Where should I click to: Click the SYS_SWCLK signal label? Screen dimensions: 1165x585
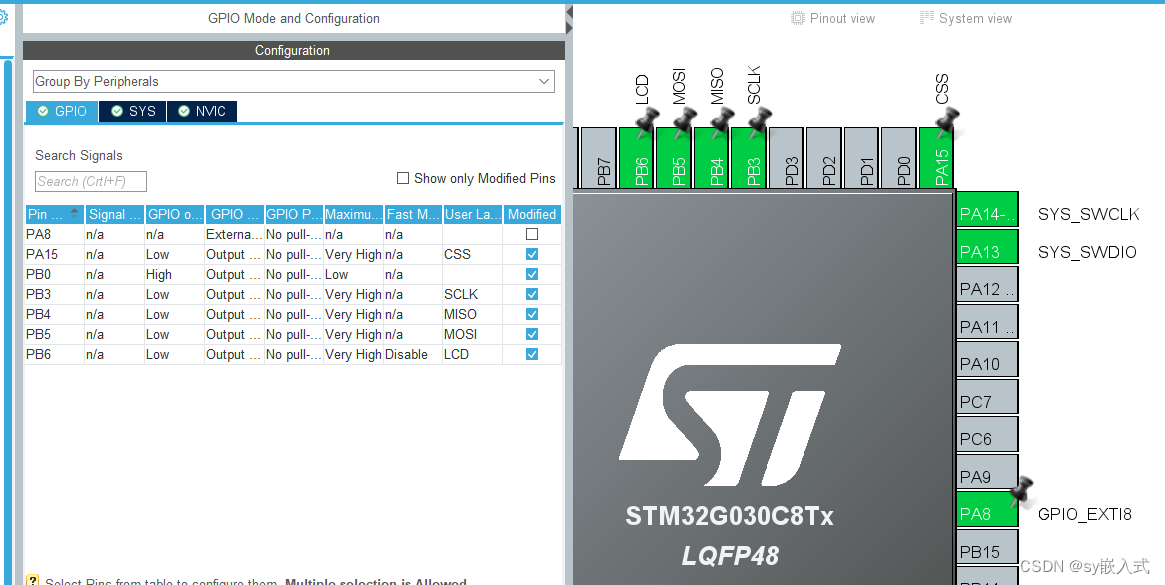click(x=1088, y=215)
